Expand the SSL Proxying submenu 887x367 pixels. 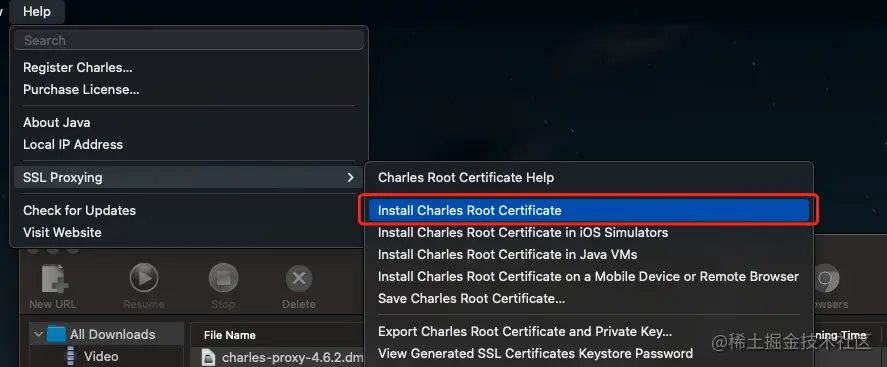(189, 177)
